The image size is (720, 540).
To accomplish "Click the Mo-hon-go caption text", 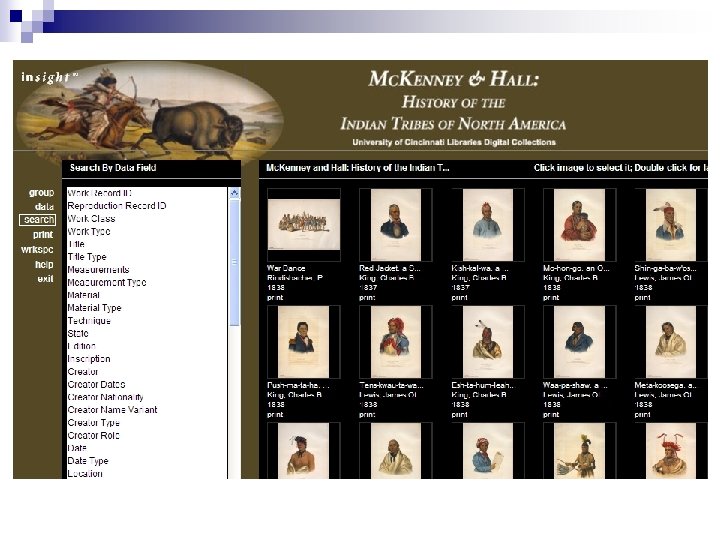I will [576, 268].
